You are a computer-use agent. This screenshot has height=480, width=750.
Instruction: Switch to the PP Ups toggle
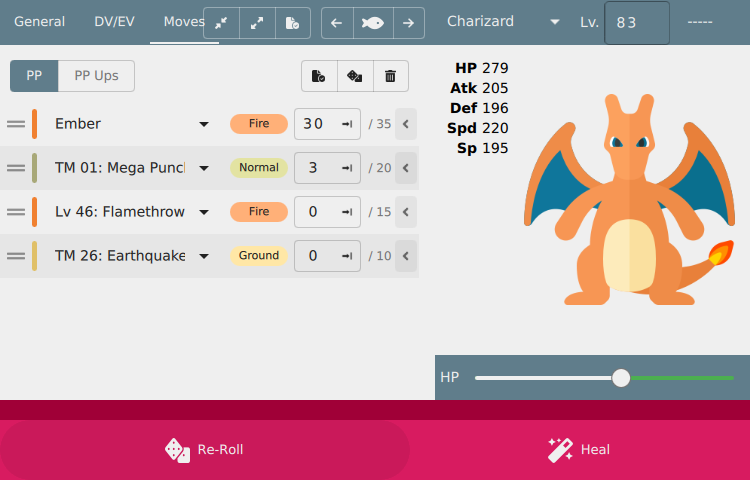97,76
